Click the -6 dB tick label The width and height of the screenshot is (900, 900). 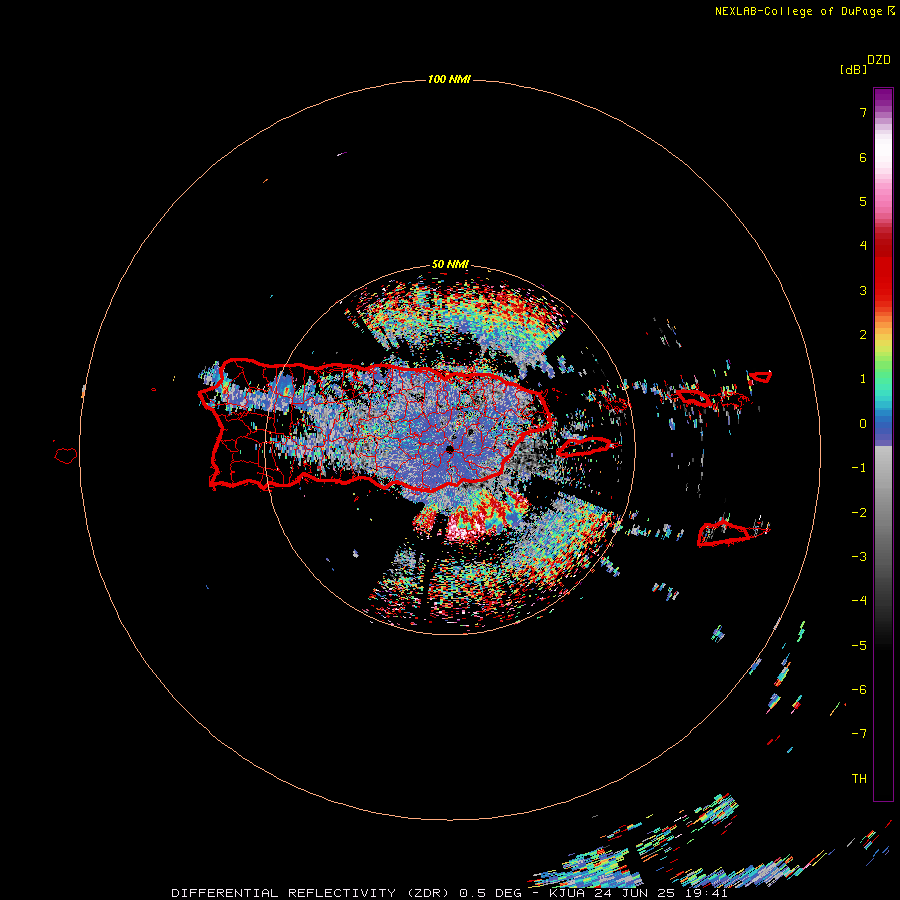coord(859,690)
